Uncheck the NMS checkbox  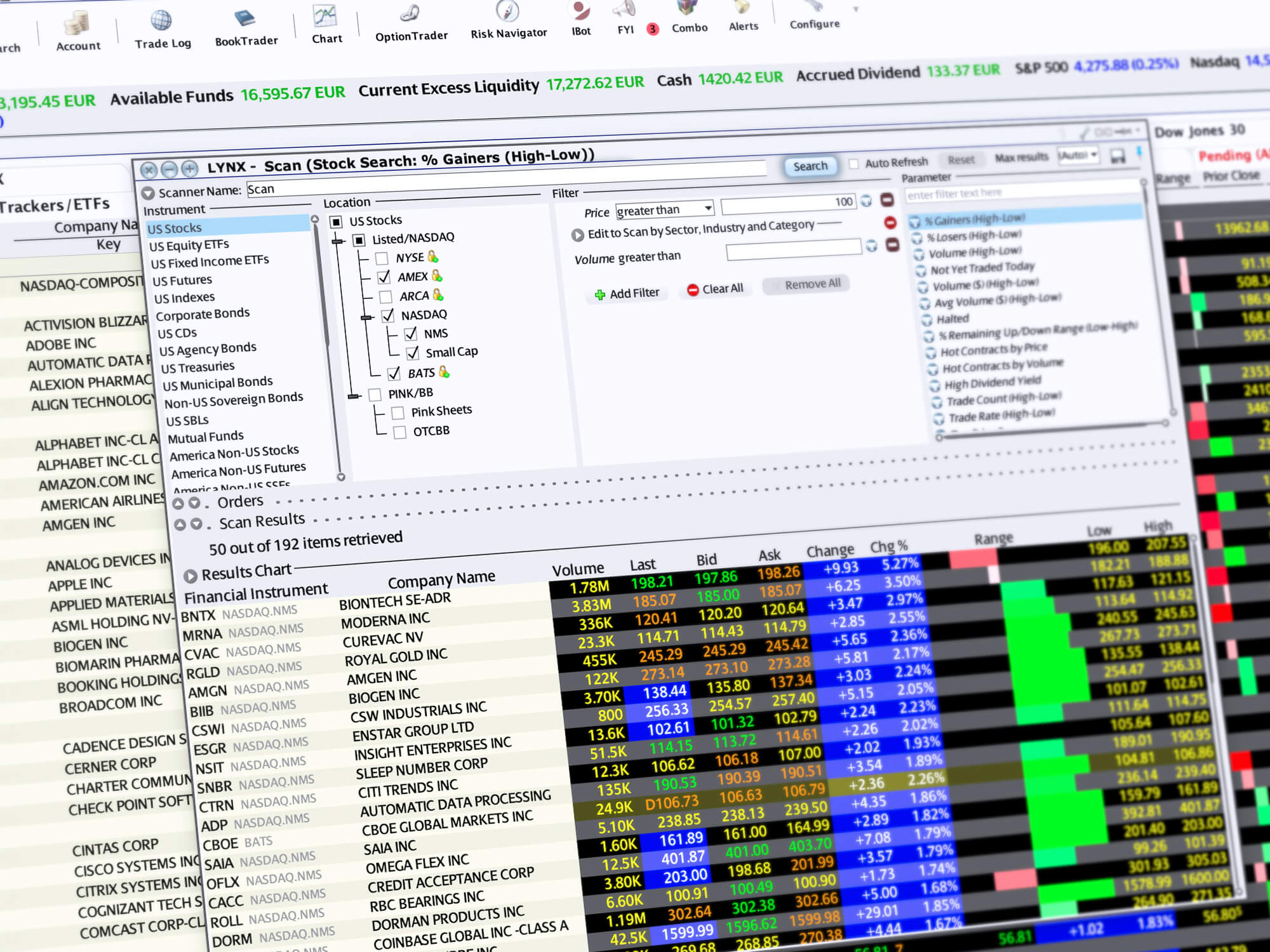[x=411, y=334]
